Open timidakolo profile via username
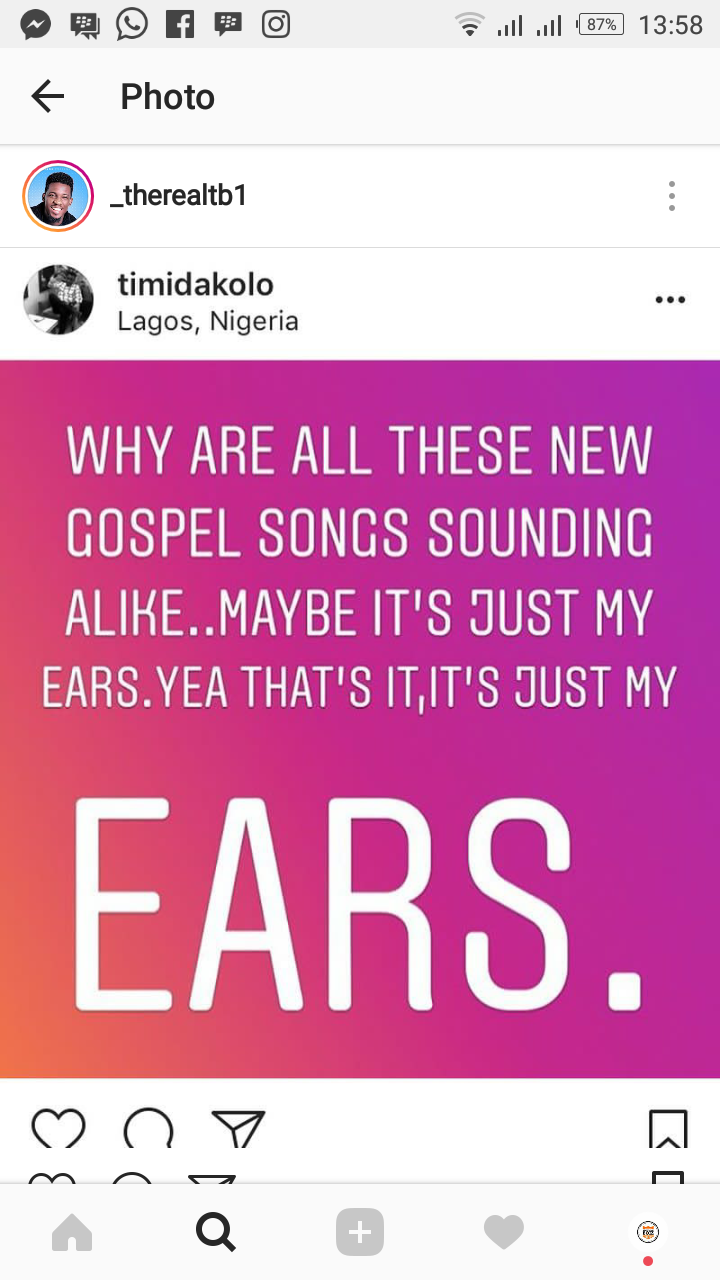This screenshot has height=1280, width=720. [x=195, y=285]
